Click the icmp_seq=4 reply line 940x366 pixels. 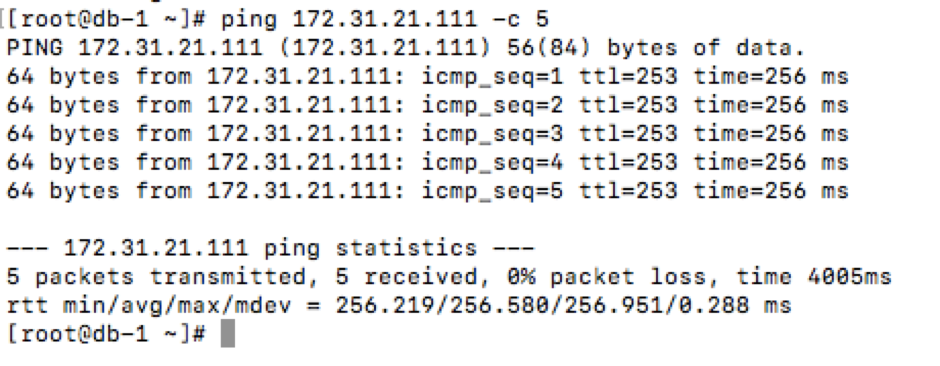click(x=427, y=163)
